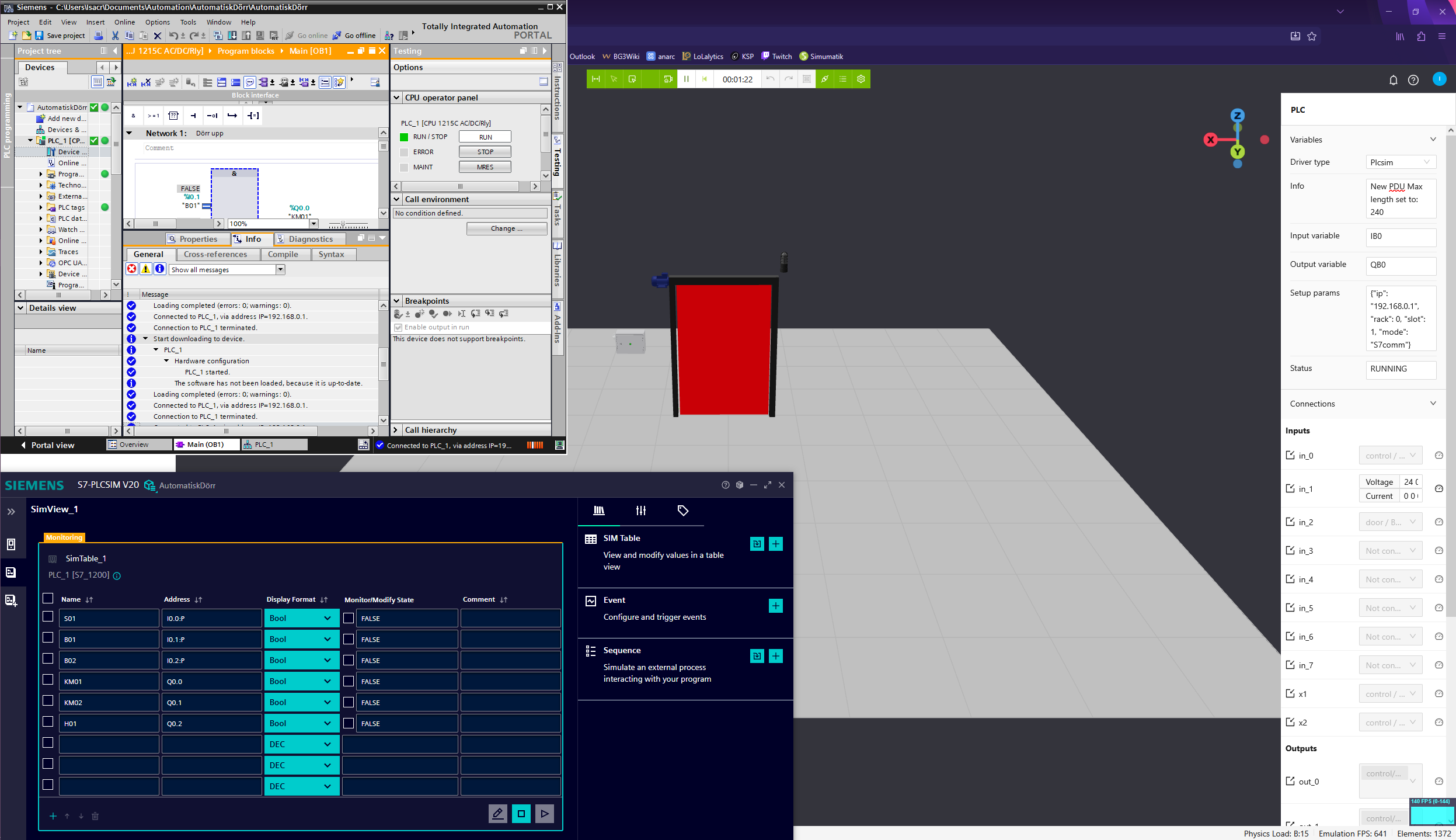
Task: Start the SimTable play button
Action: point(544,813)
